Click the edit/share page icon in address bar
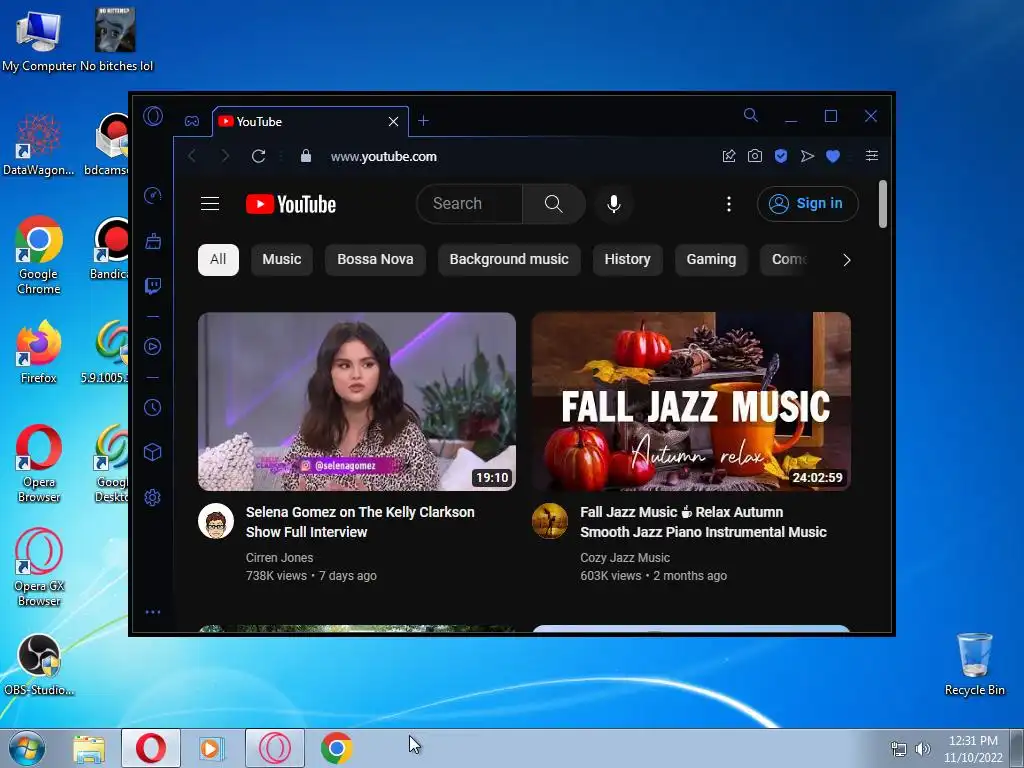 pyautogui.click(x=729, y=156)
